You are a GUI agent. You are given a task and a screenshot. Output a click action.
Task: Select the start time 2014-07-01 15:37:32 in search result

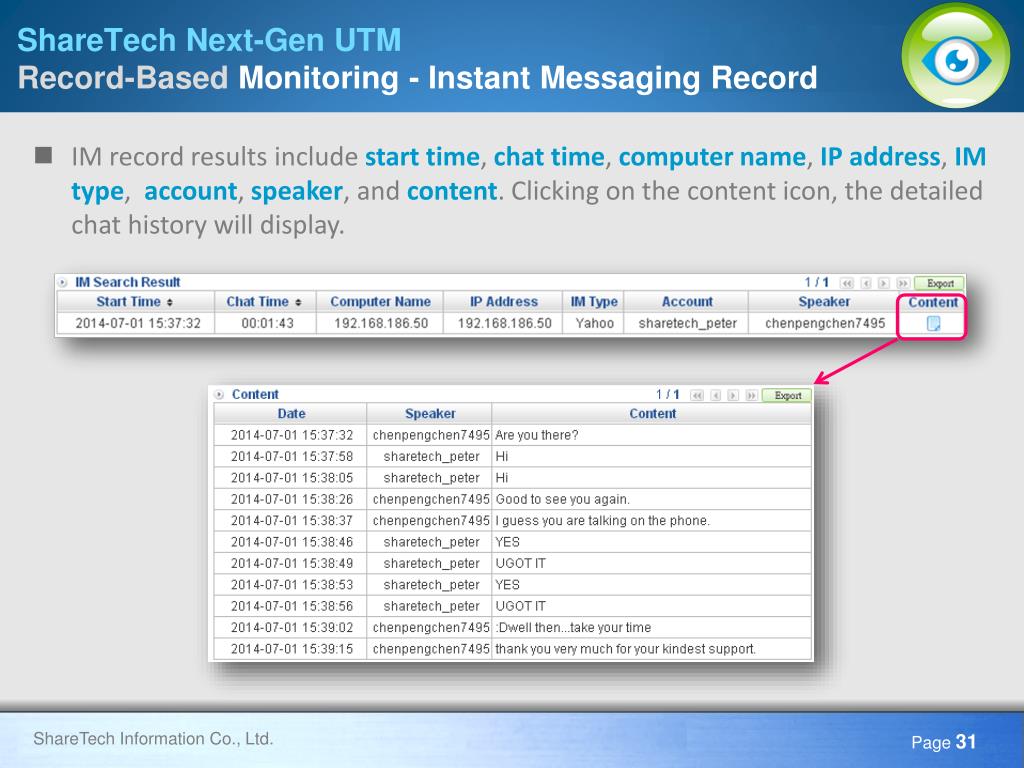point(138,323)
